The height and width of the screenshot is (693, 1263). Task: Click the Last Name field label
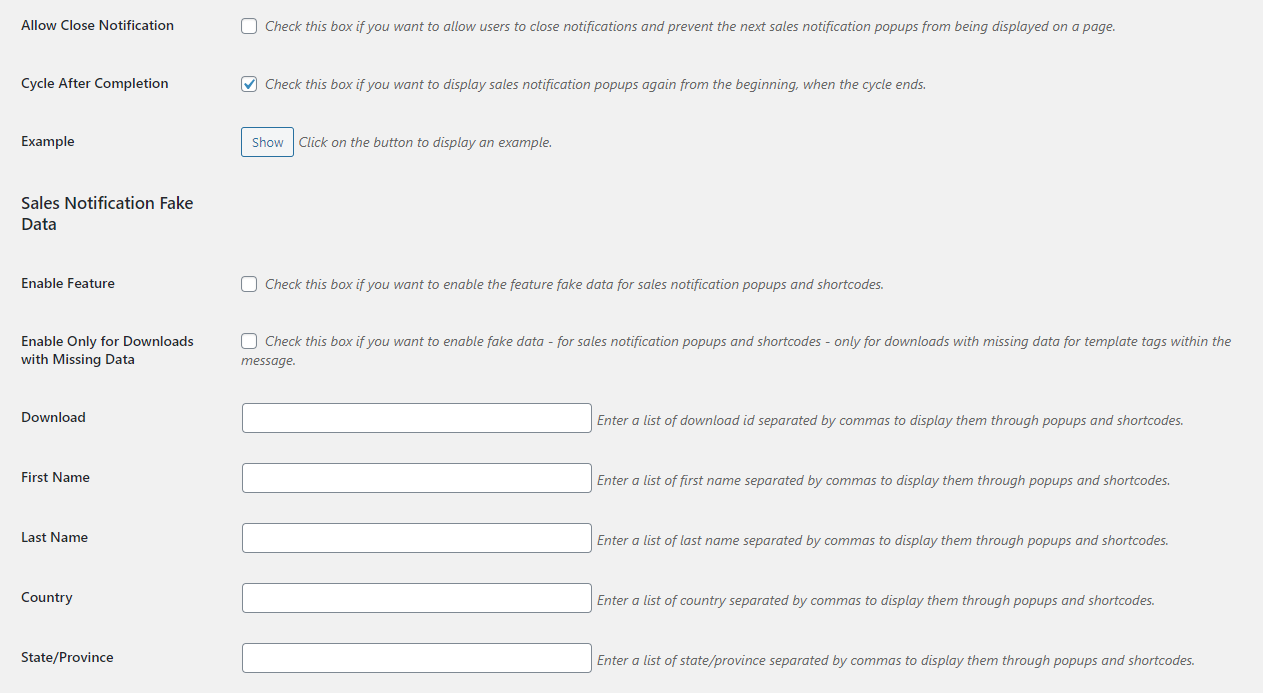[54, 537]
